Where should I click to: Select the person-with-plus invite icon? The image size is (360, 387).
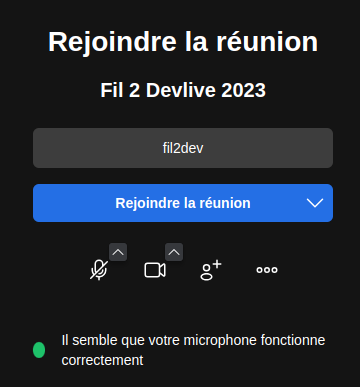(211, 270)
